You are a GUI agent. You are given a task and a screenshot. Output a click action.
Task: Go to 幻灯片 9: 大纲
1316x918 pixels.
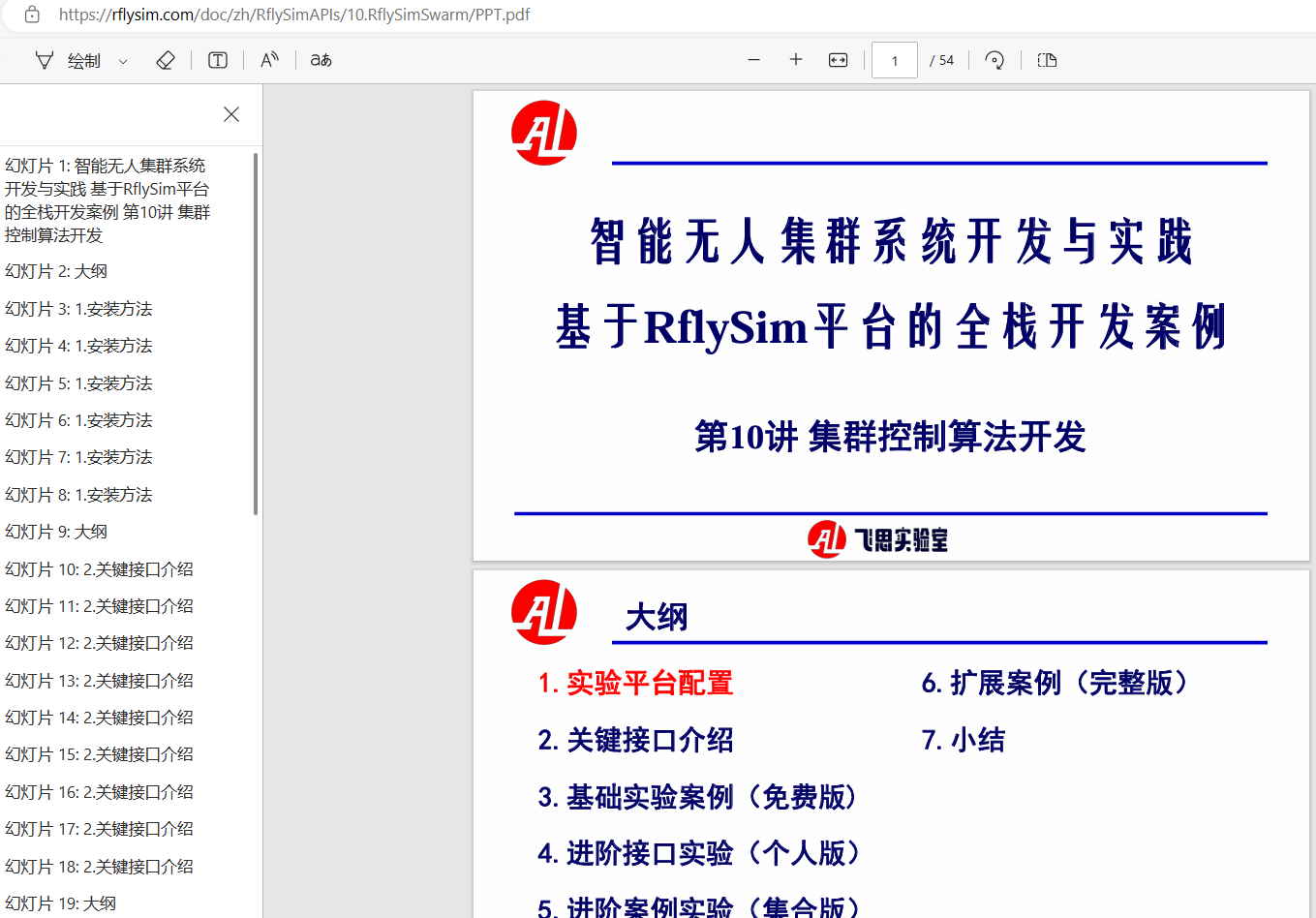click(56, 532)
